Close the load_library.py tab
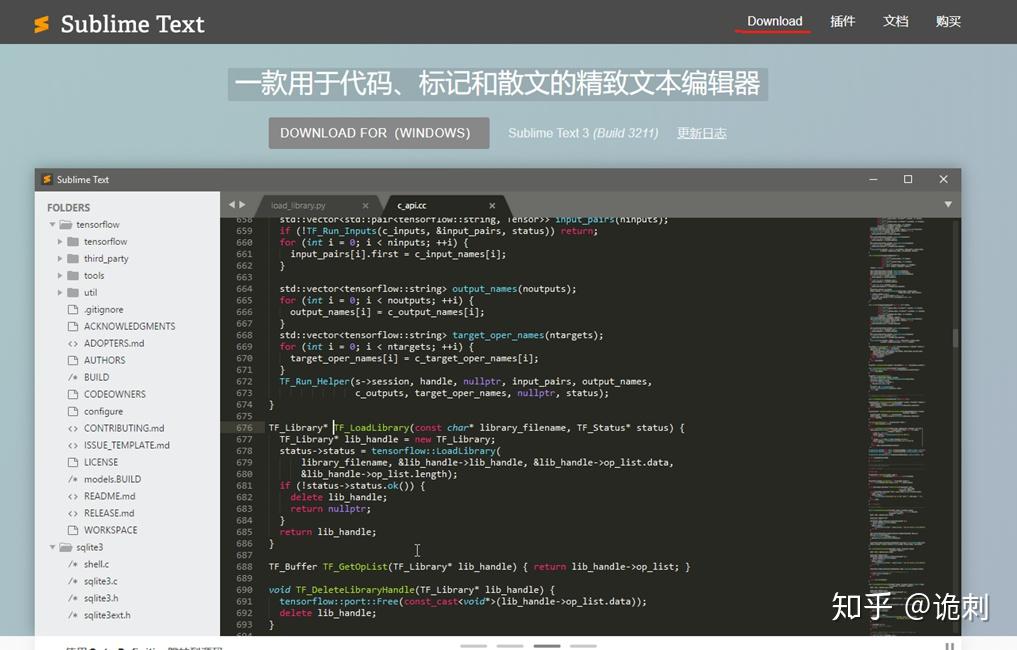Viewport: 1017px width, 650px height. click(366, 204)
